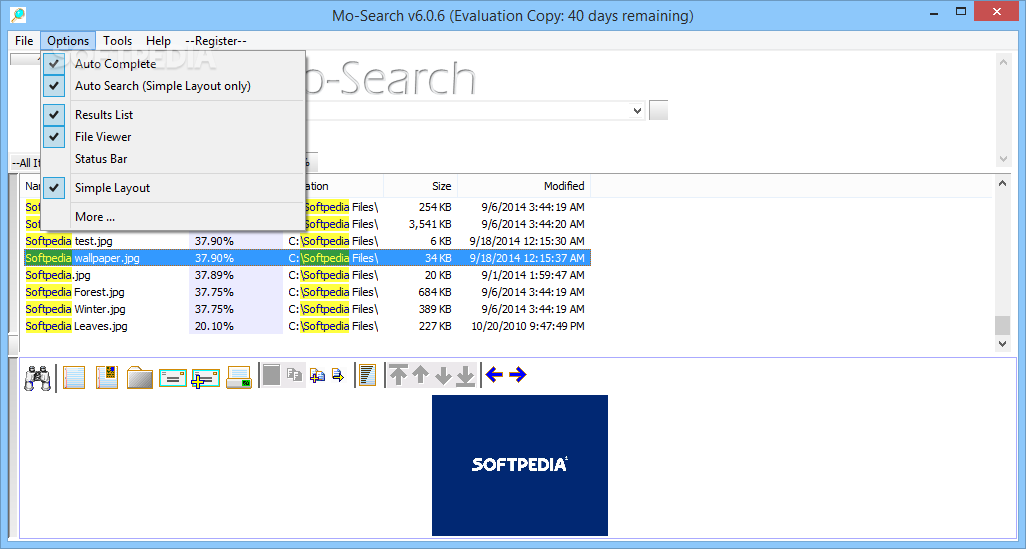Screen dimensions: 1026x549
Task: Click results list scroll up arrow
Action: (x=1002, y=184)
